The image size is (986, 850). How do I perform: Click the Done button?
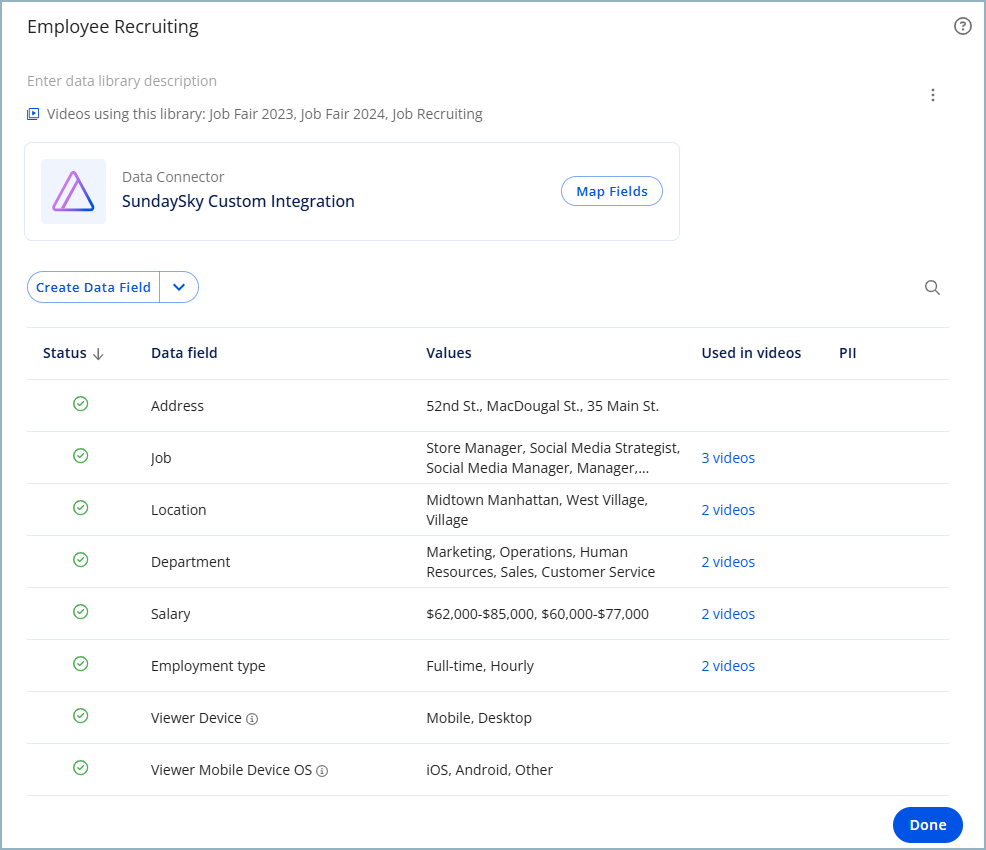[928, 825]
